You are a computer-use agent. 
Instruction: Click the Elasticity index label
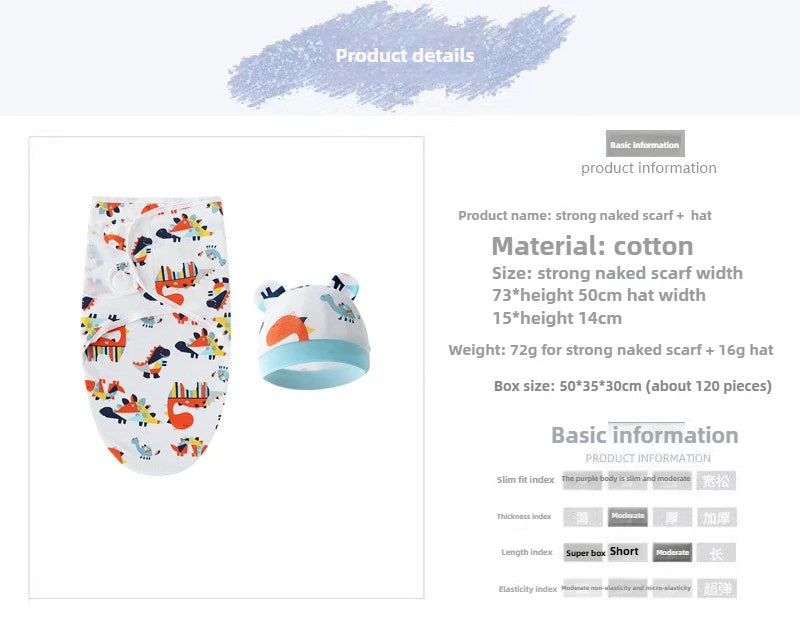point(527,589)
